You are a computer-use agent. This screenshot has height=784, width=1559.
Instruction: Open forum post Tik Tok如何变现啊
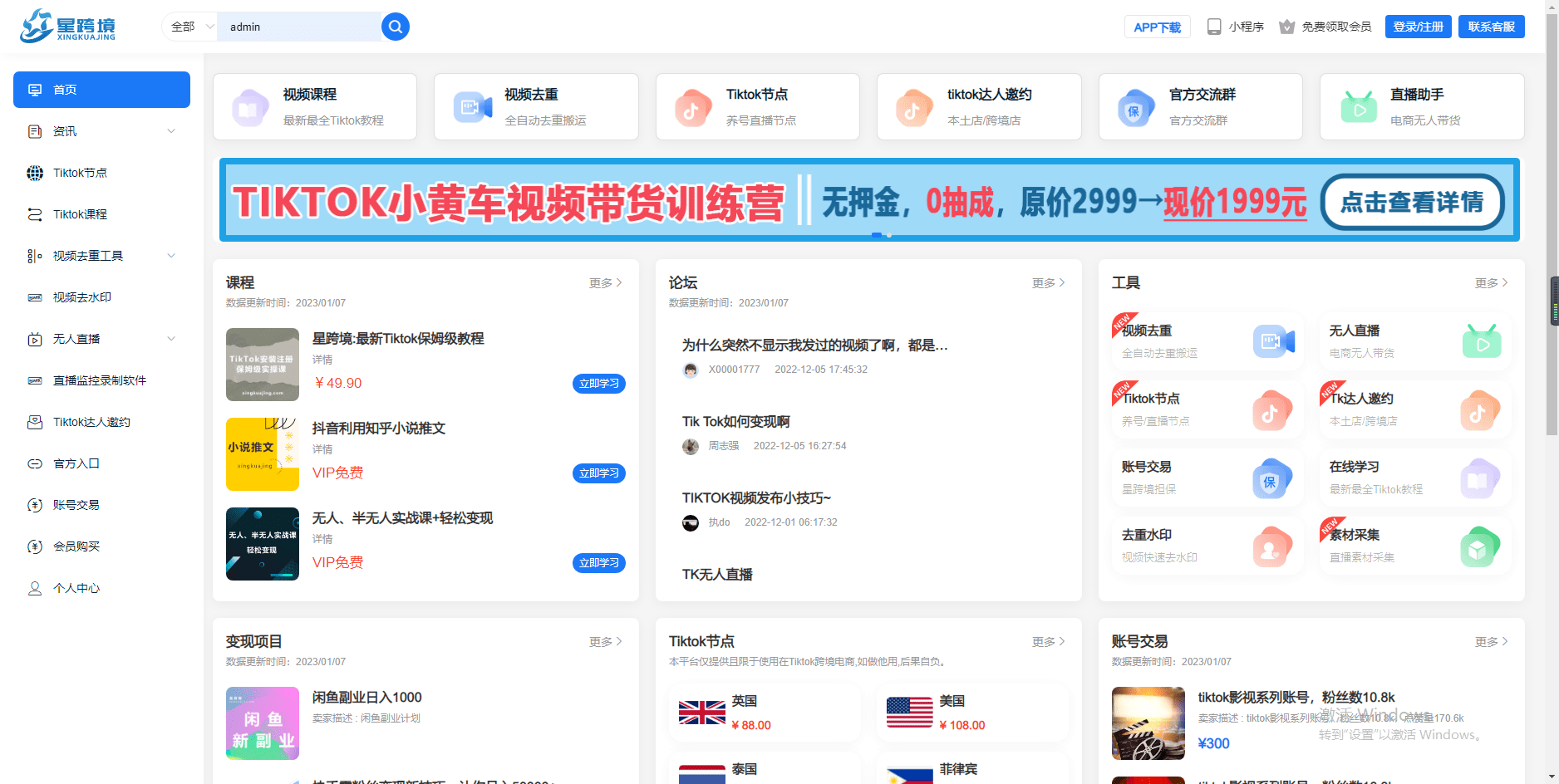point(736,422)
